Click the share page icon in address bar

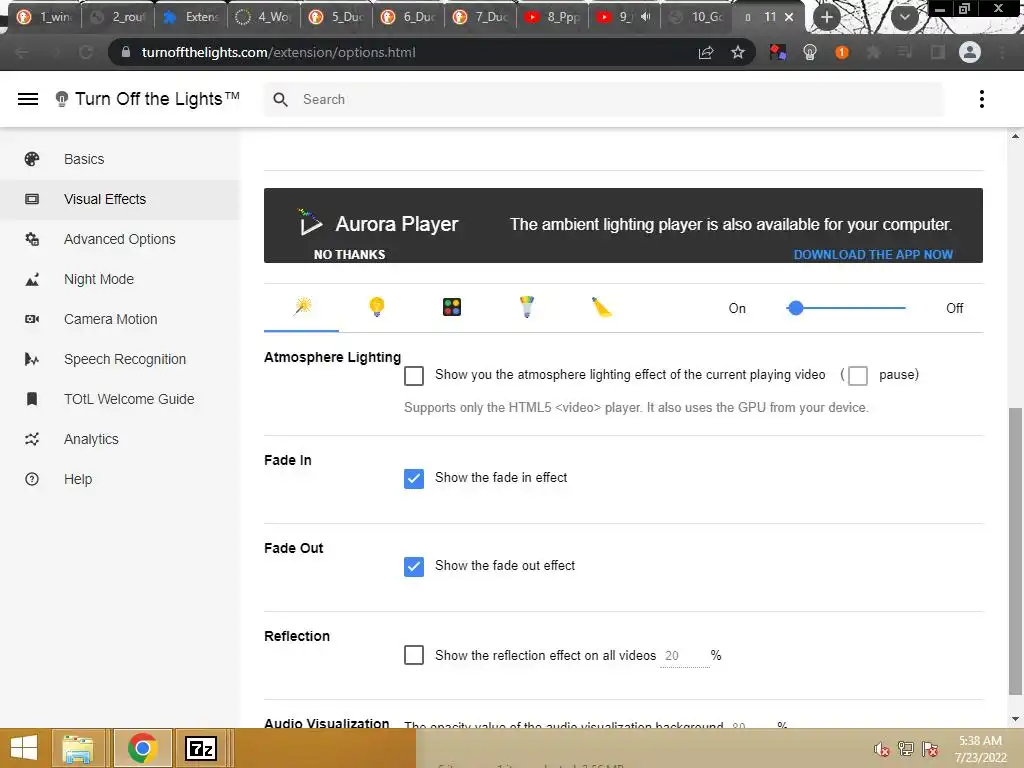(706, 52)
